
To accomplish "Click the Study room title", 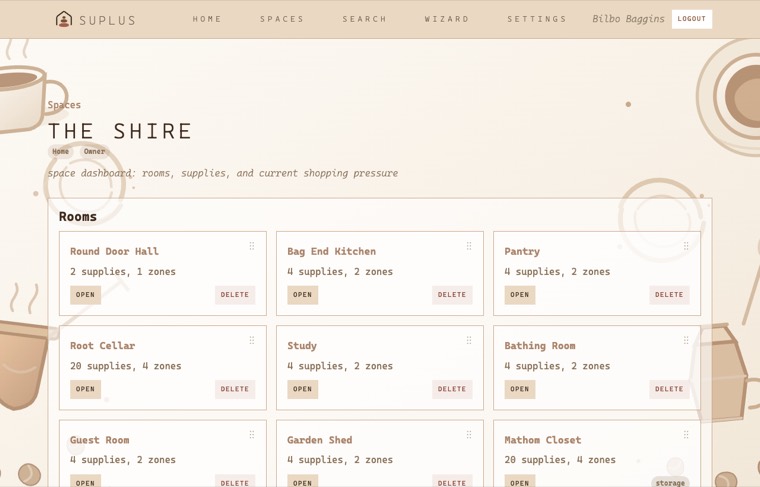I will (302, 346).
